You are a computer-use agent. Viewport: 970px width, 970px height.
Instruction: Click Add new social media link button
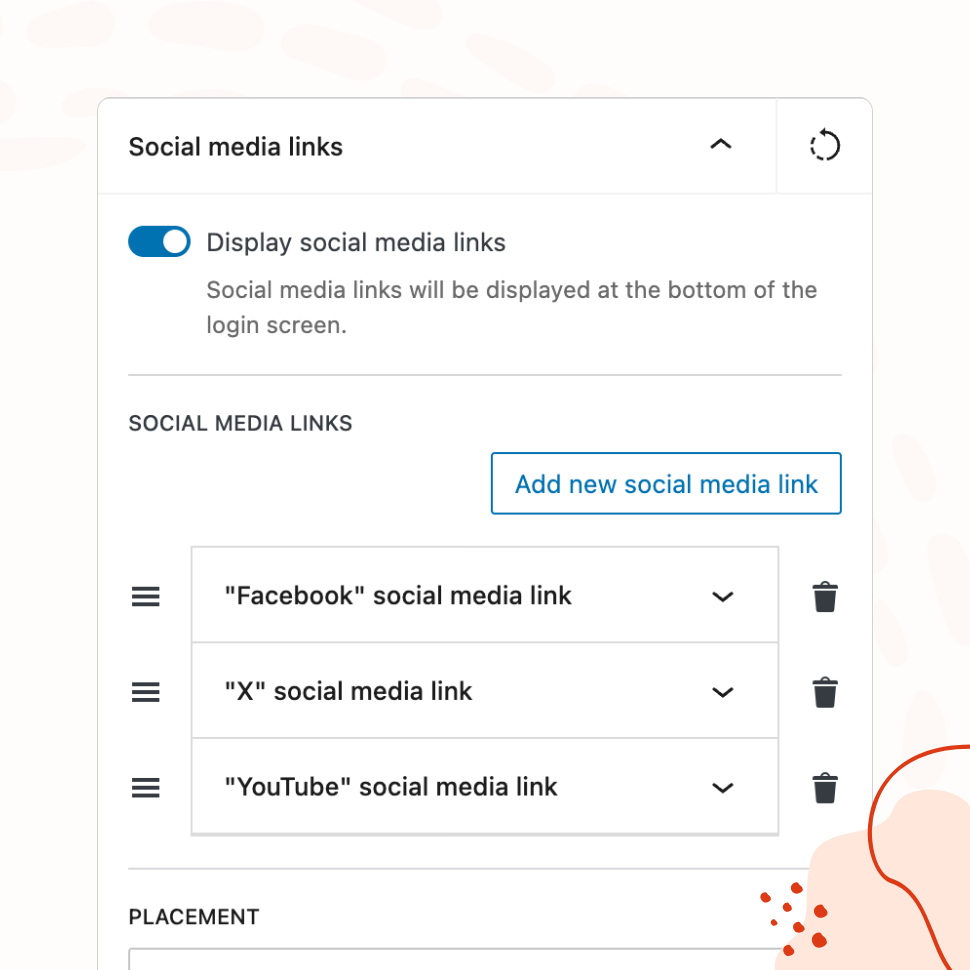coord(666,484)
